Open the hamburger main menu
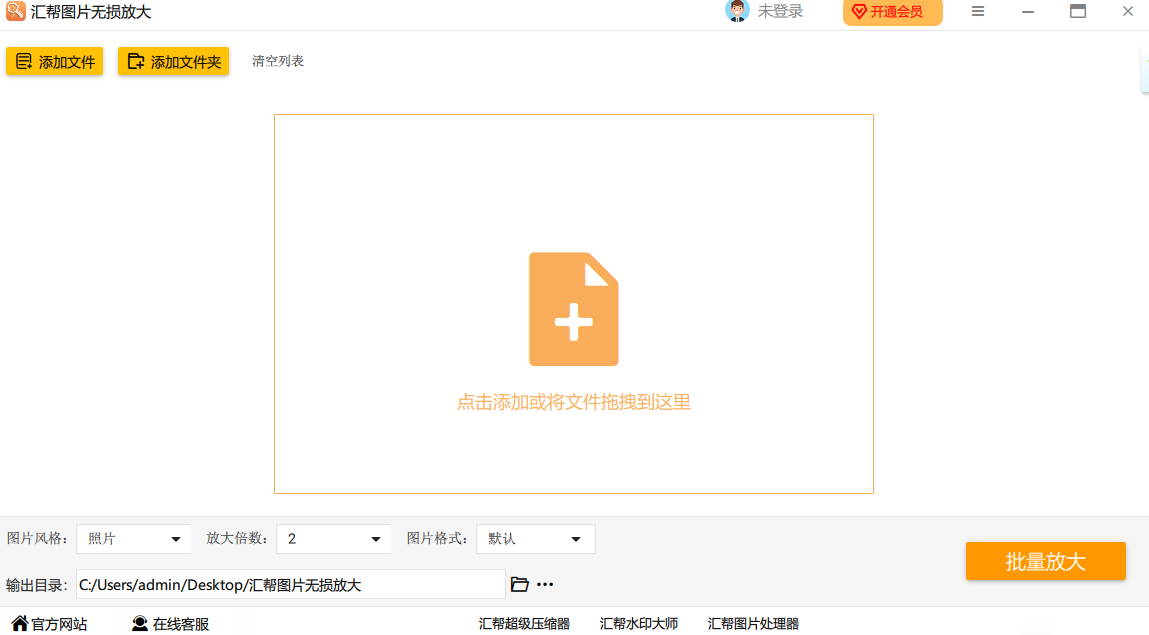 (x=978, y=12)
